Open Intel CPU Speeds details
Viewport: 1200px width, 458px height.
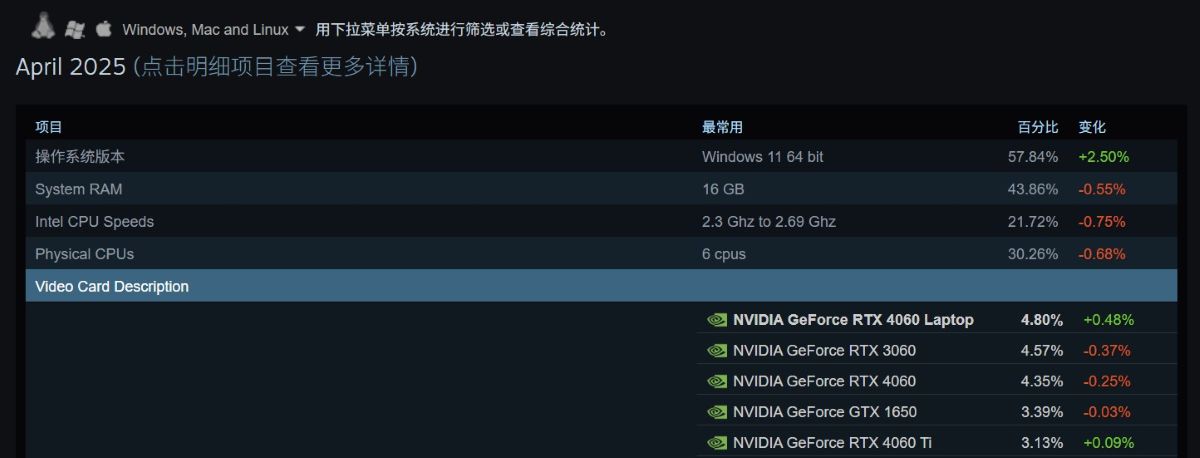(601, 221)
